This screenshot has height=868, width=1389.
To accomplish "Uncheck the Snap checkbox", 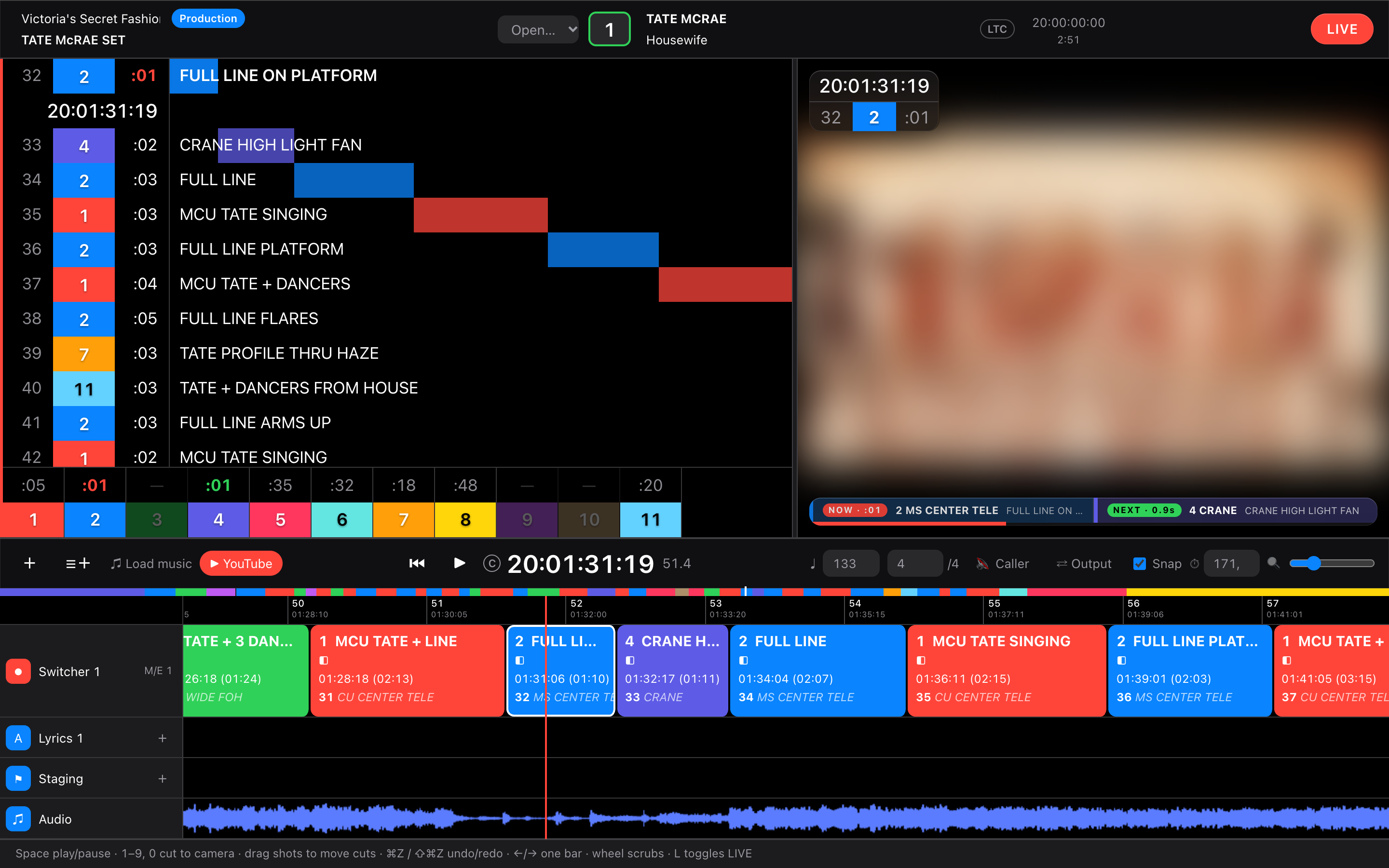I will click(x=1139, y=564).
